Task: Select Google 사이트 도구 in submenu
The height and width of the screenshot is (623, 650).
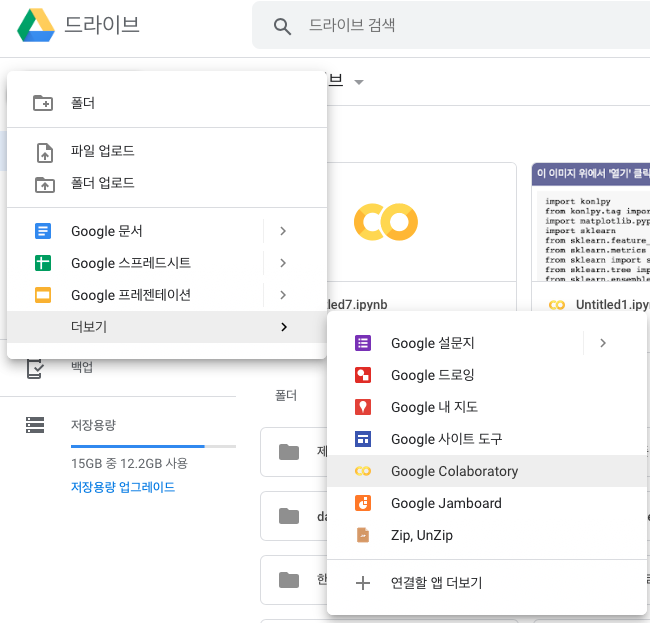Action: point(487,439)
